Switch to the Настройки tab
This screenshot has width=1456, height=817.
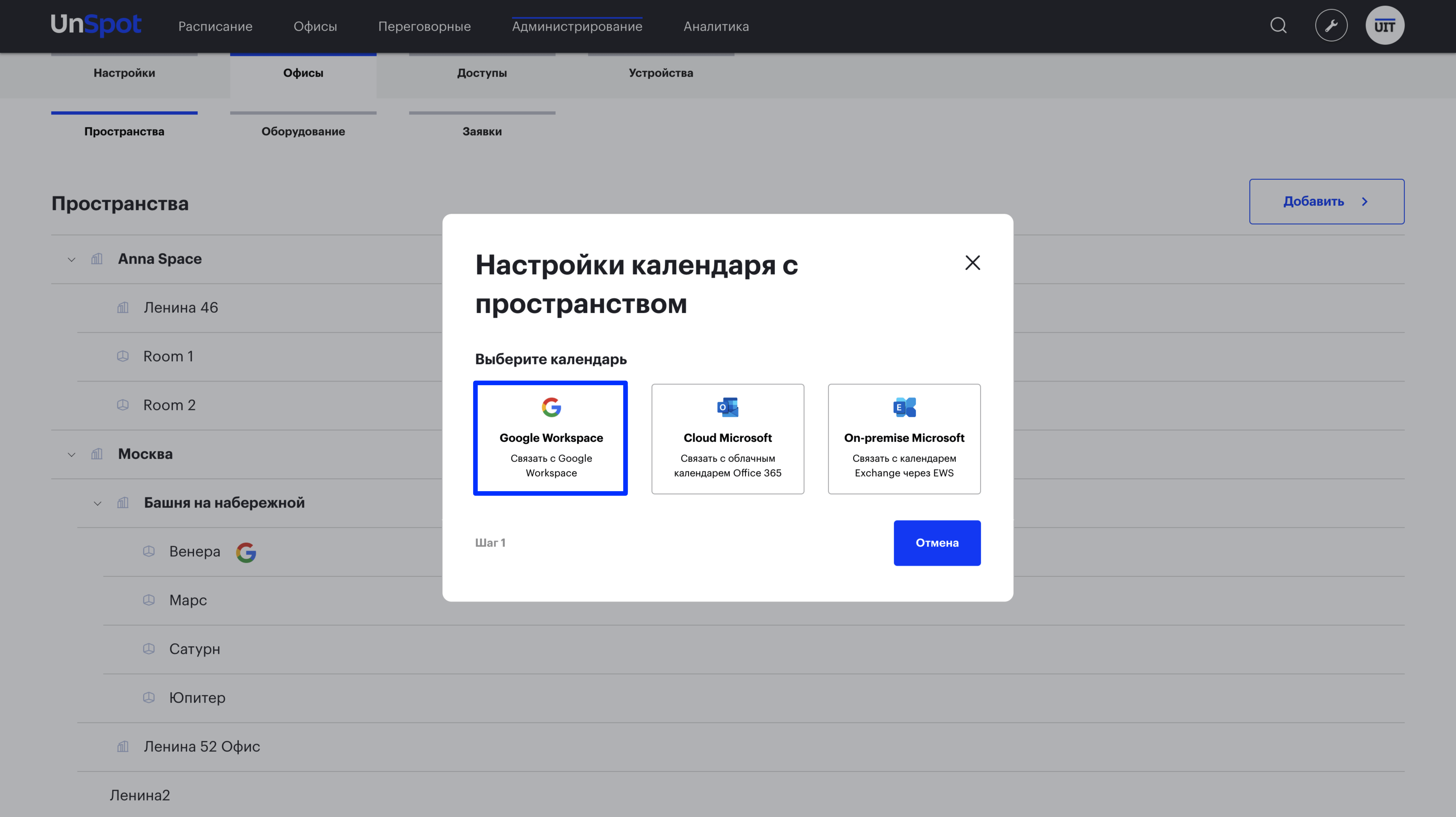pyautogui.click(x=124, y=73)
